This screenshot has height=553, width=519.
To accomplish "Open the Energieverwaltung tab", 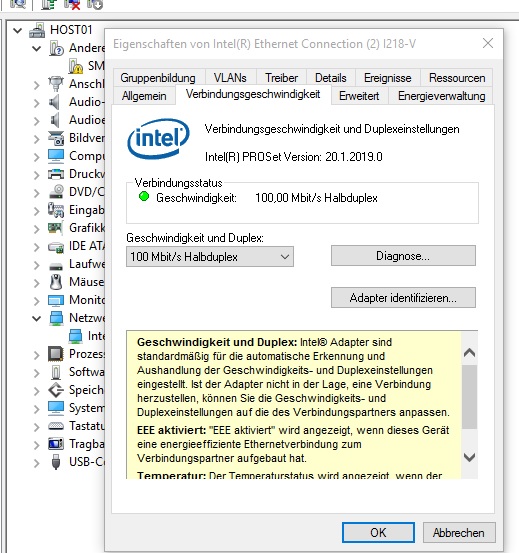I will (441, 96).
